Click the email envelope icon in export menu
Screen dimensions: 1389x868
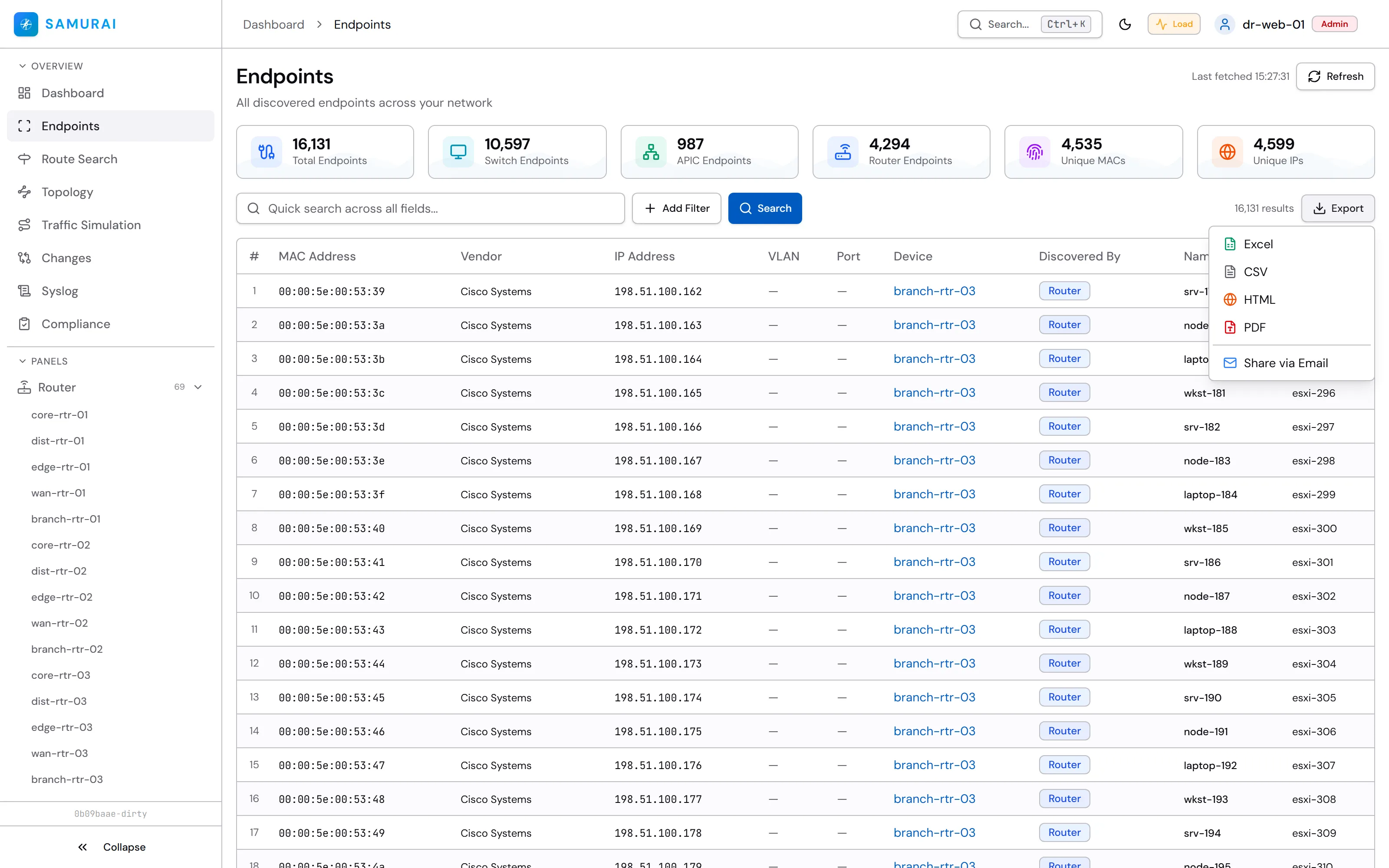pos(1230,363)
